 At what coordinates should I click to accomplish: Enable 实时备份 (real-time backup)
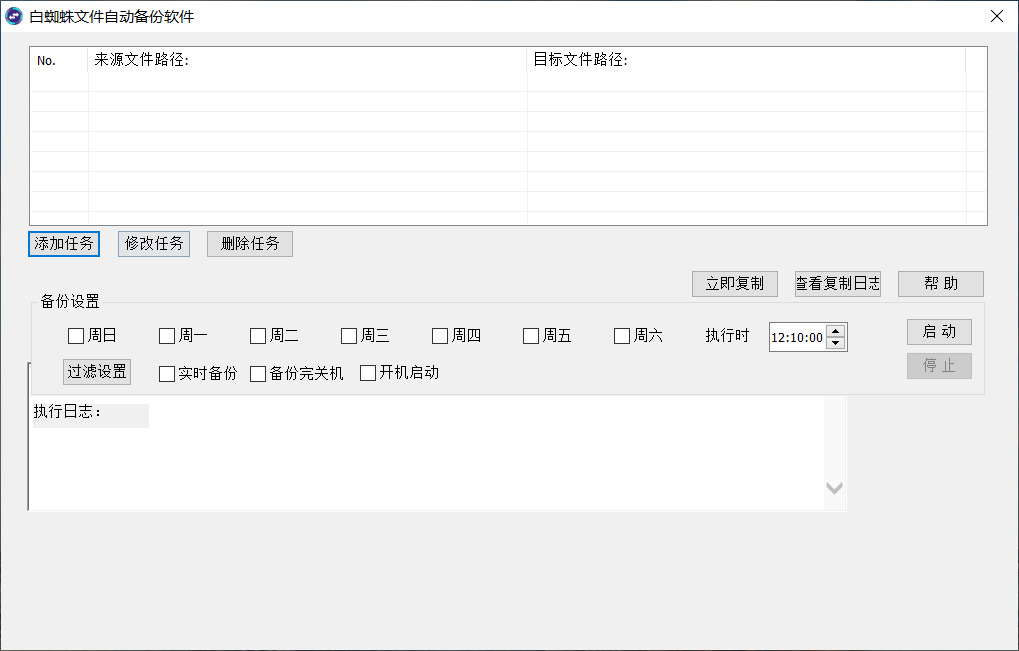(x=166, y=372)
